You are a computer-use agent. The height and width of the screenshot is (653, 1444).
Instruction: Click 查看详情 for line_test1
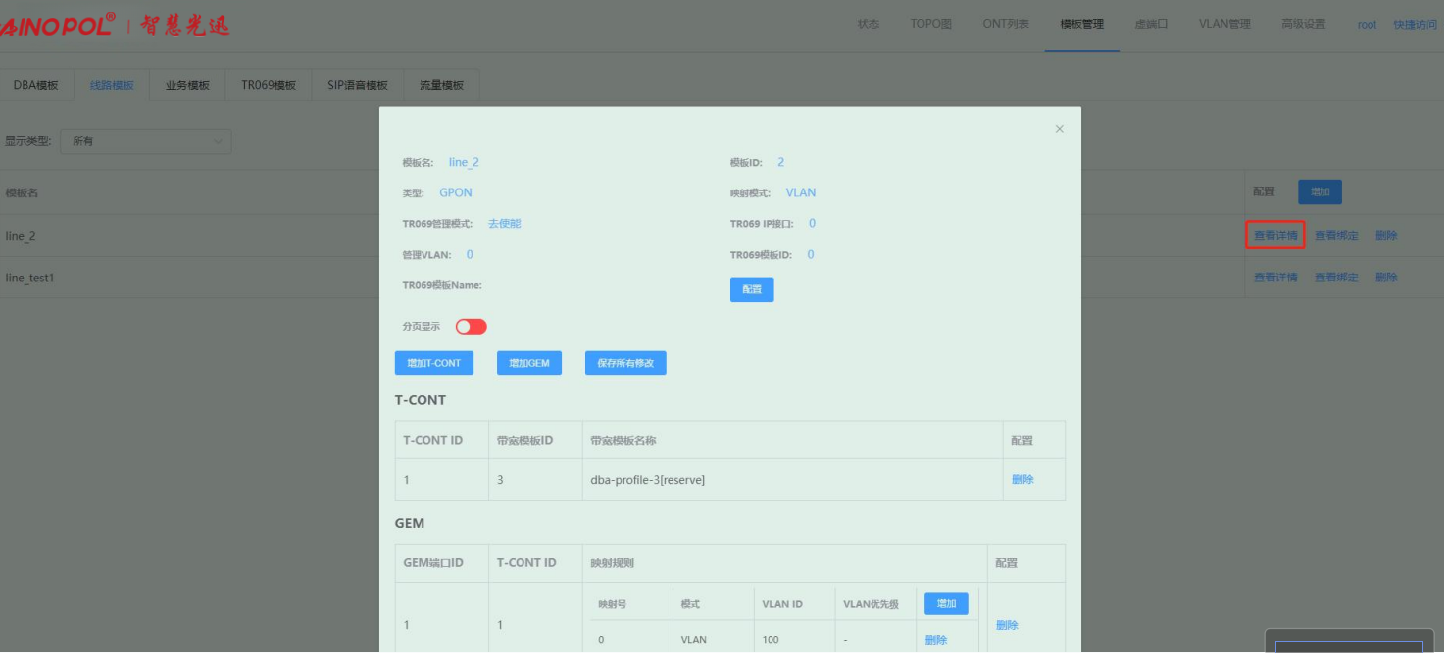click(1275, 277)
